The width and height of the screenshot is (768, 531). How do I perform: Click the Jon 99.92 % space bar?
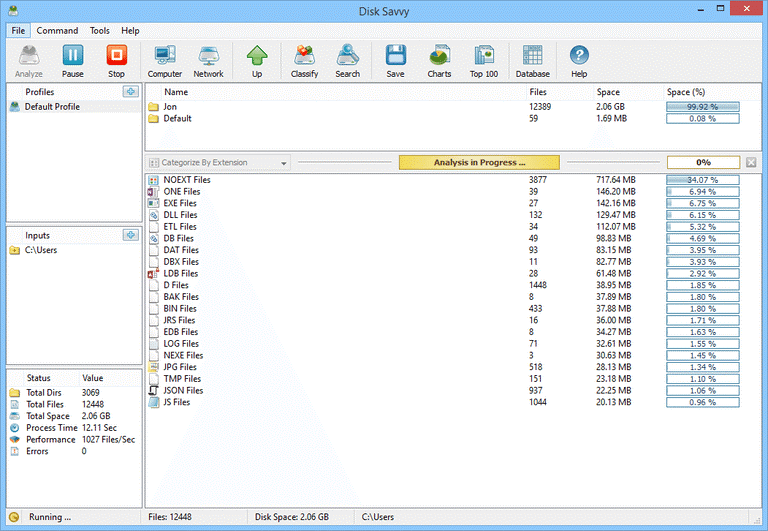(702, 107)
